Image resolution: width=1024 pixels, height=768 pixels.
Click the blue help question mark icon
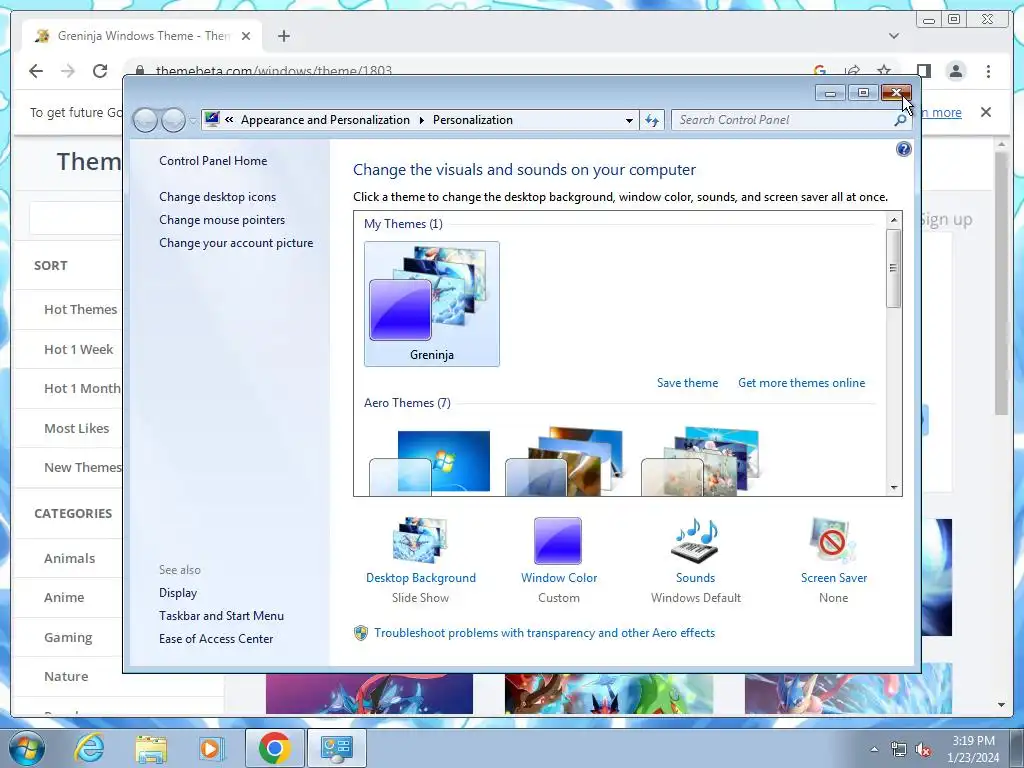pyautogui.click(x=903, y=150)
